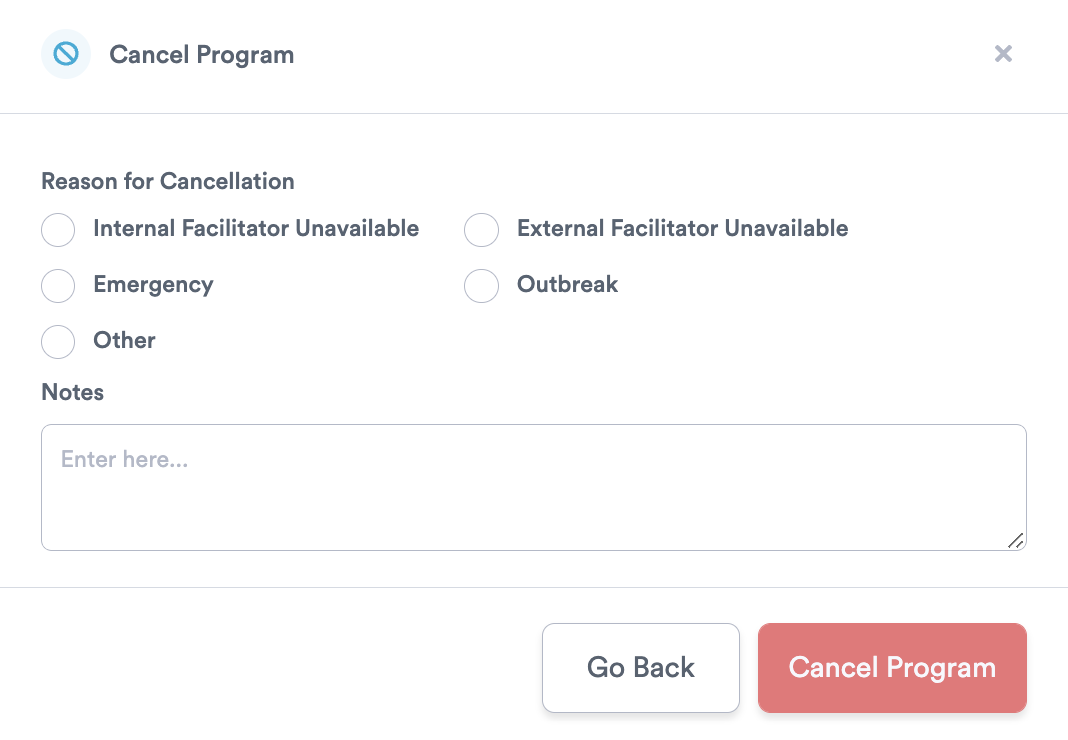The height and width of the screenshot is (740, 1068).
Task: Choose the Outbreak radio option
Action: pos(482,286)
